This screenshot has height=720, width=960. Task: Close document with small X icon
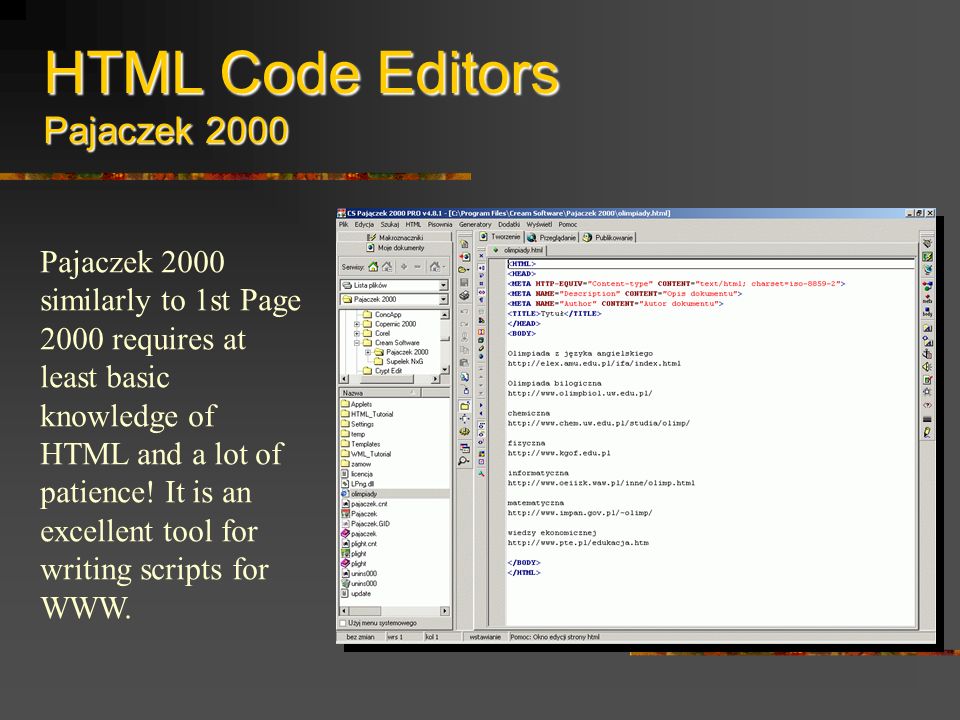[481, 255]
